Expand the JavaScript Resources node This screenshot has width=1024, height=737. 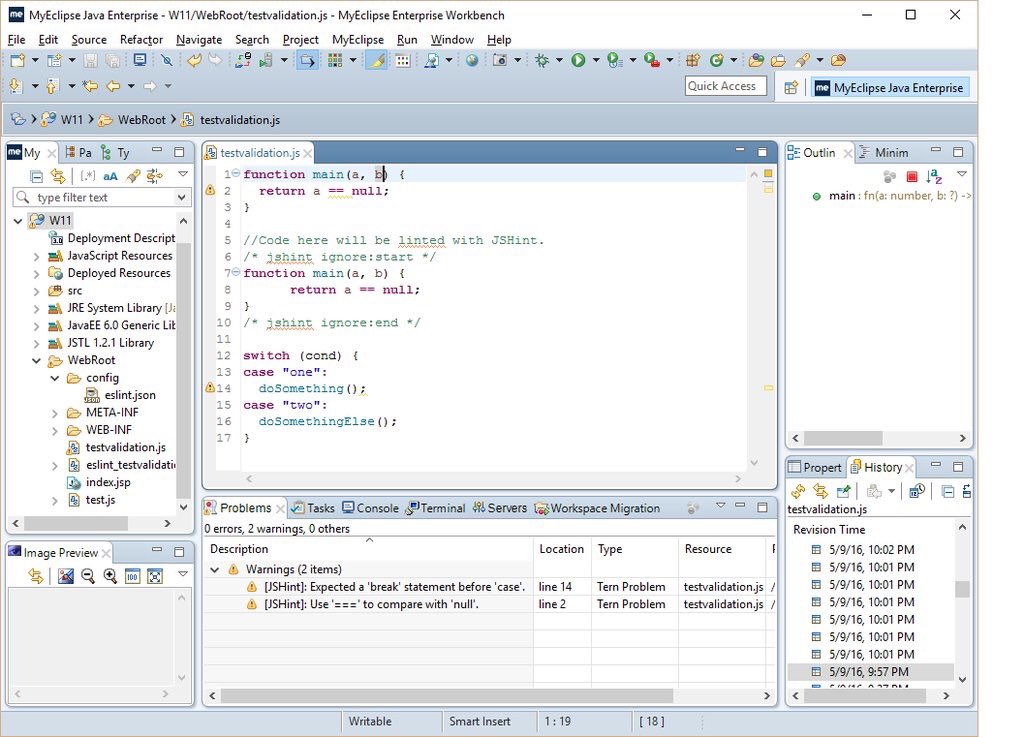click(37, 256)
